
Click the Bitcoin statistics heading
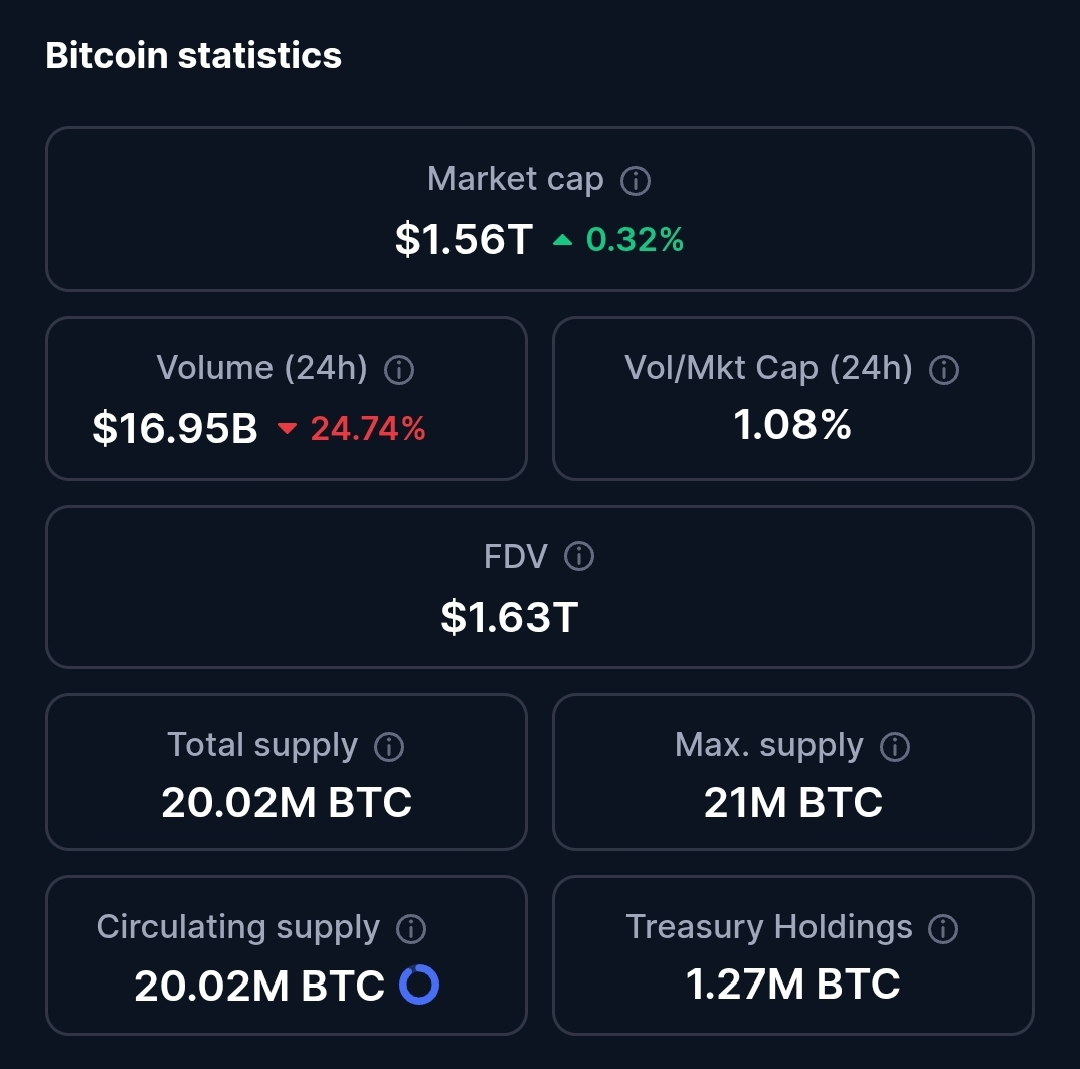click(x=194, y=55)
